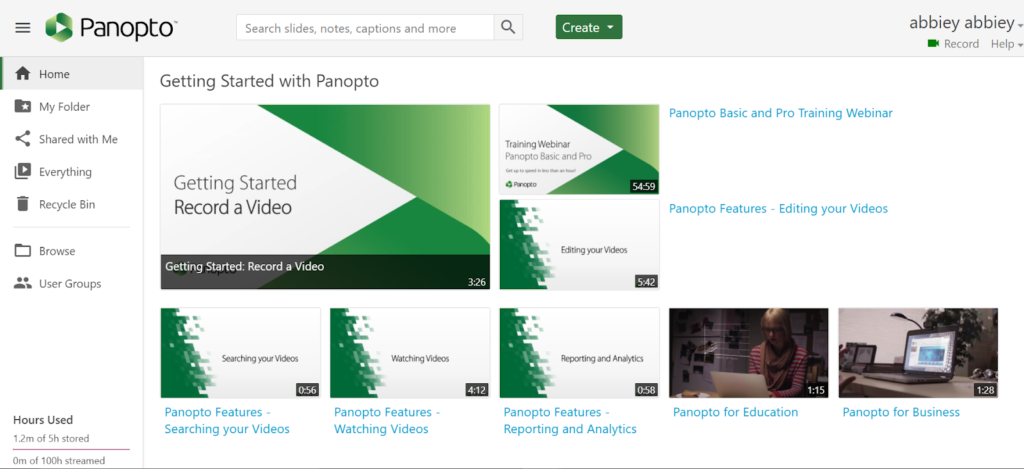Select Browse in the sidebar
The height and width of the screenshot is (469, 1024).
[72, 251]
